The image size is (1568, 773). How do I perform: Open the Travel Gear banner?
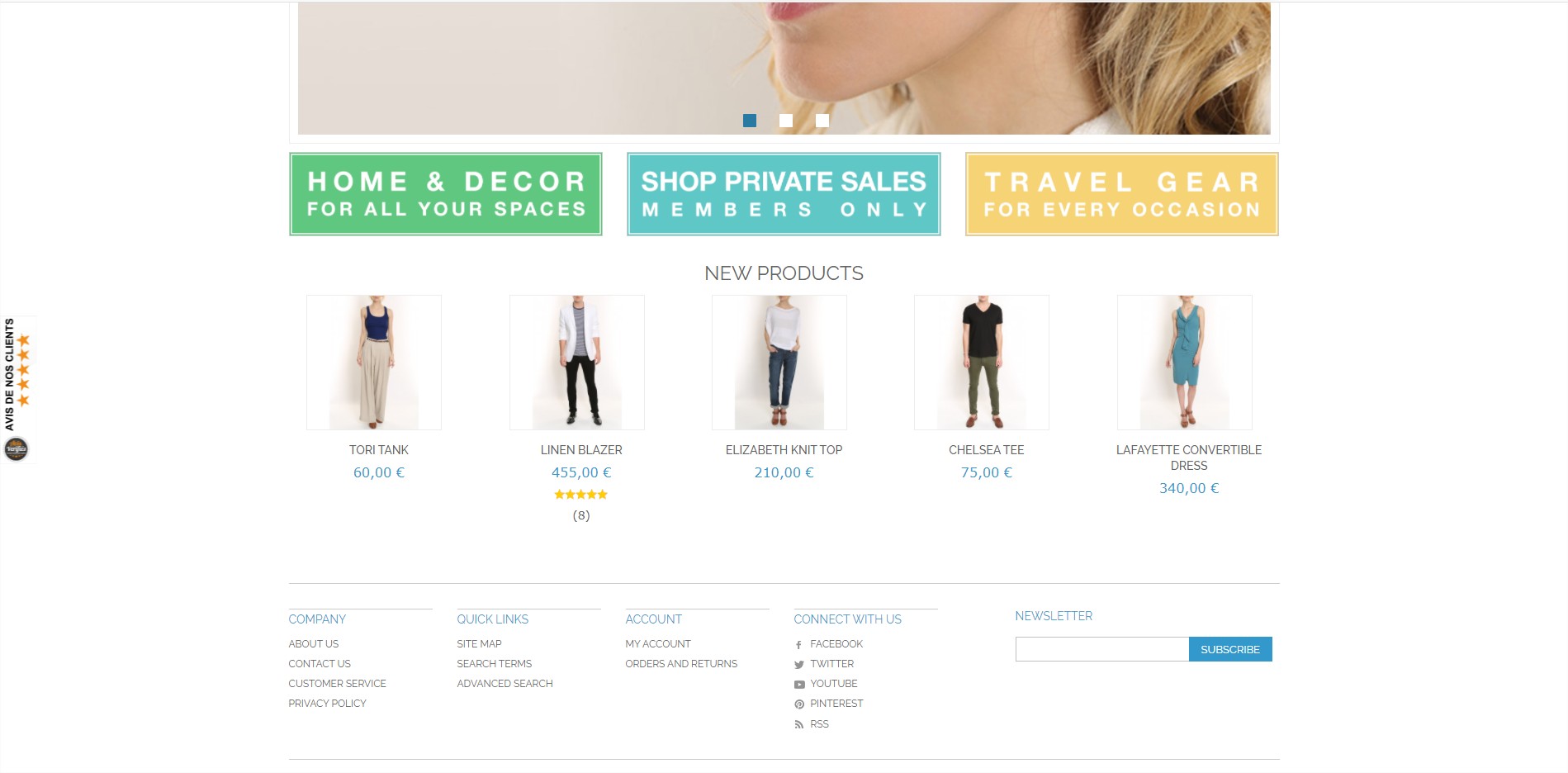(x=1122, y=194)
